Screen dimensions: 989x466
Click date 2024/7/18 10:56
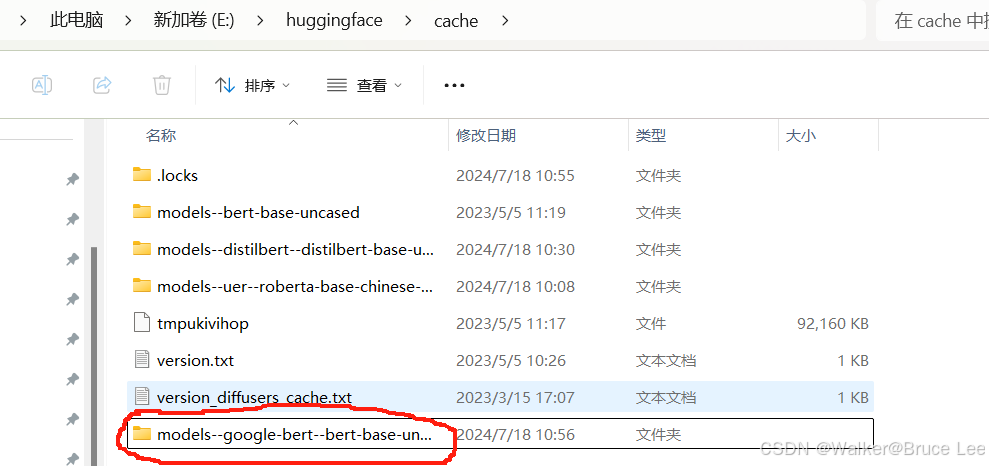515,434
